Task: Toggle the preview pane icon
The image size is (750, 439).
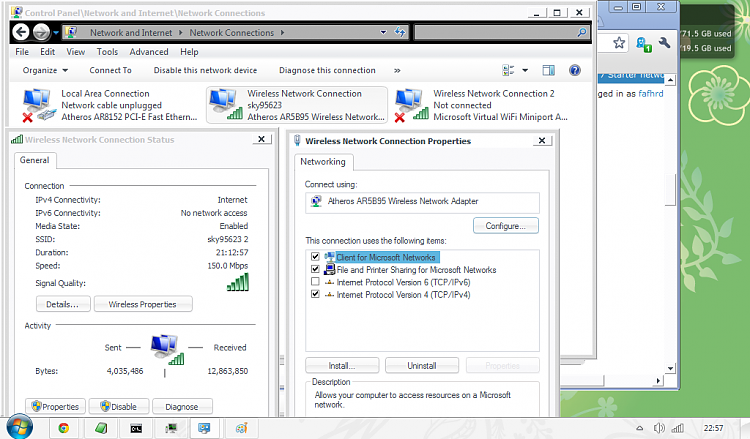Action: pyautogui.click(x=549, y=70)
